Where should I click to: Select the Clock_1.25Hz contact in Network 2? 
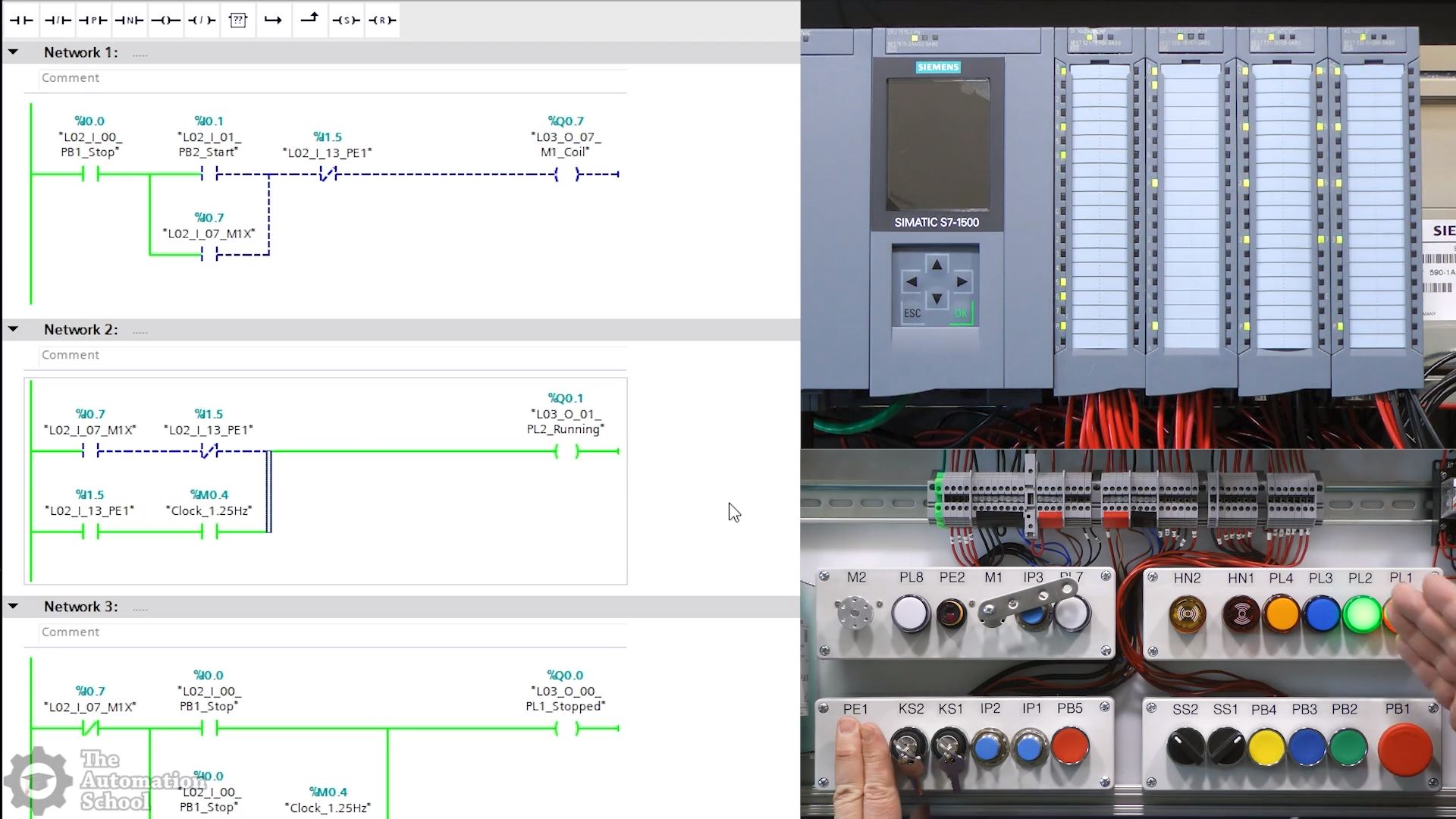209,532
